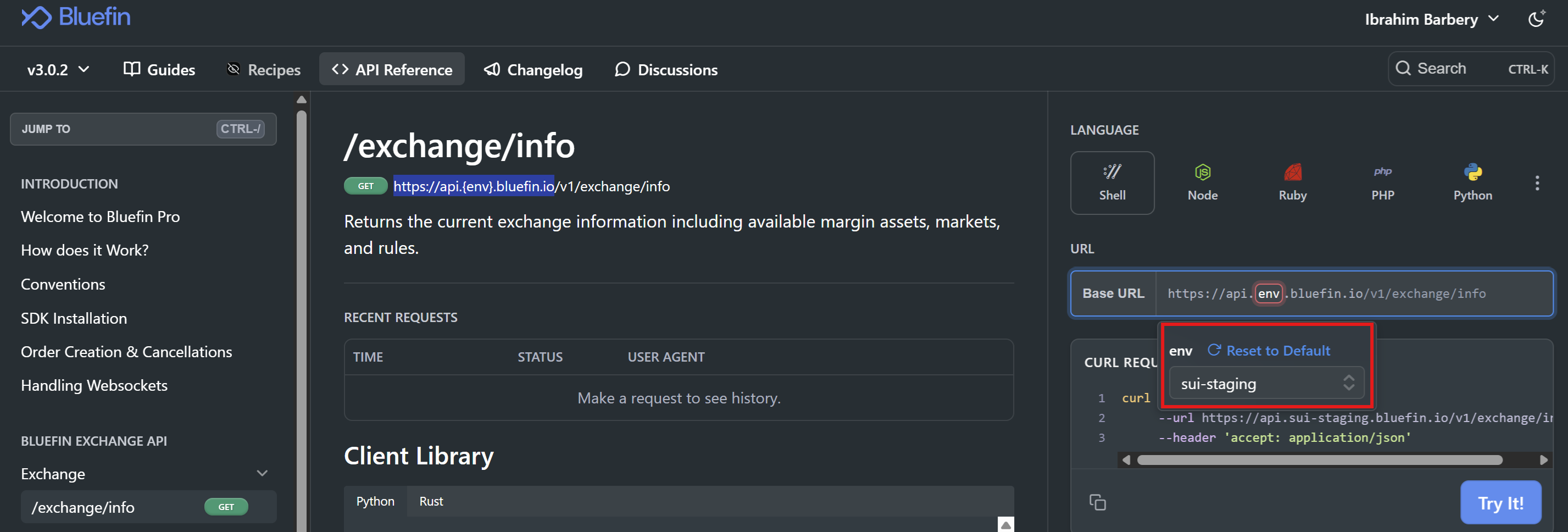Open Welcome to Bluefin Pro page

(101, 217)
